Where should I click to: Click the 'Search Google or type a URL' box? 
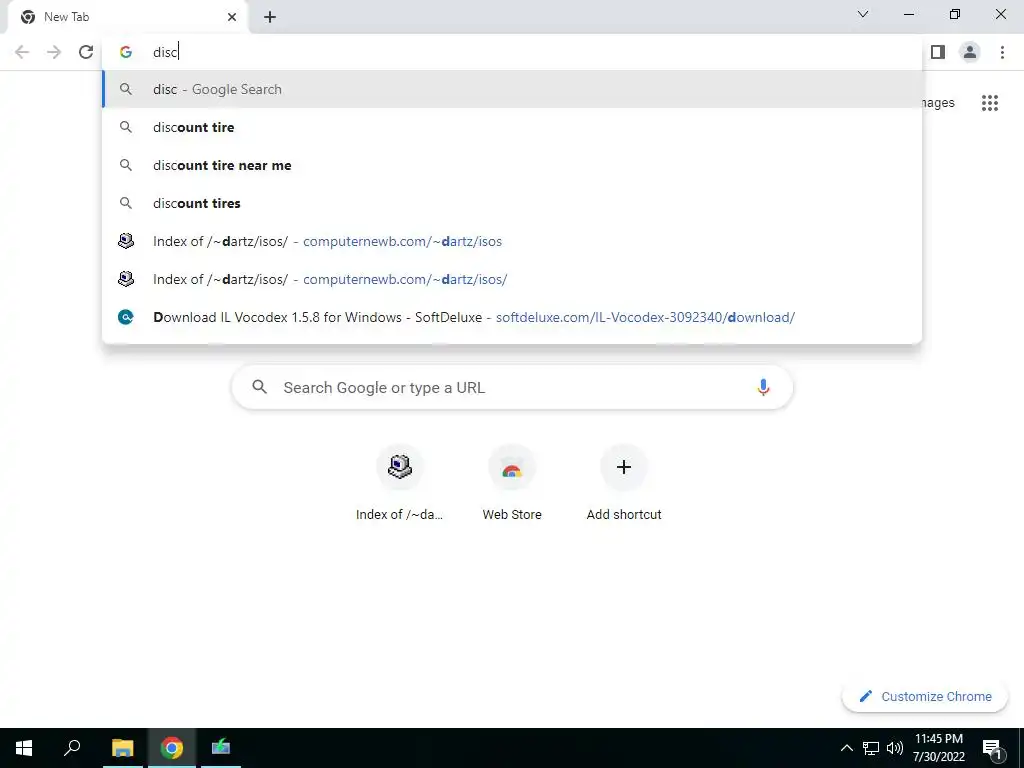pos(512,387)
